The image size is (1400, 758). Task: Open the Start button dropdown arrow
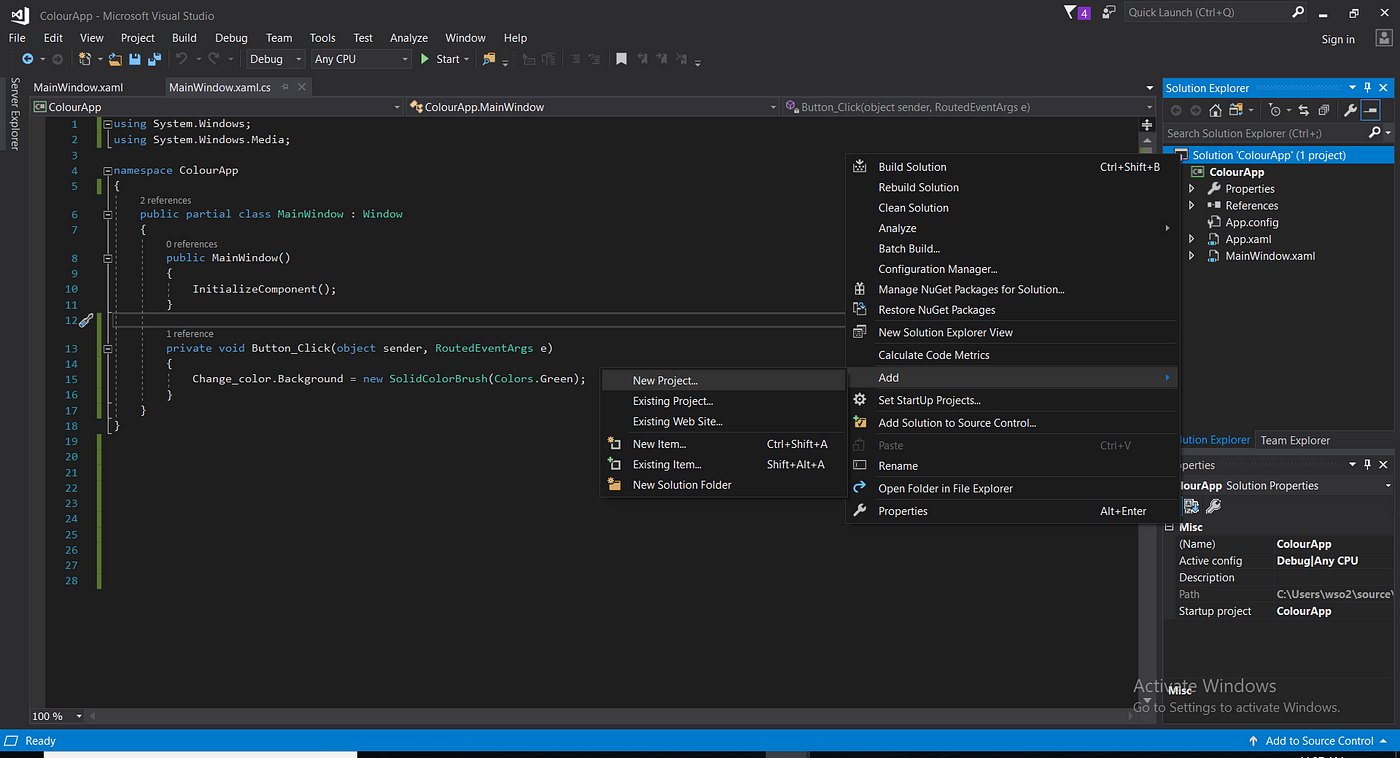[x=468, y=59]
